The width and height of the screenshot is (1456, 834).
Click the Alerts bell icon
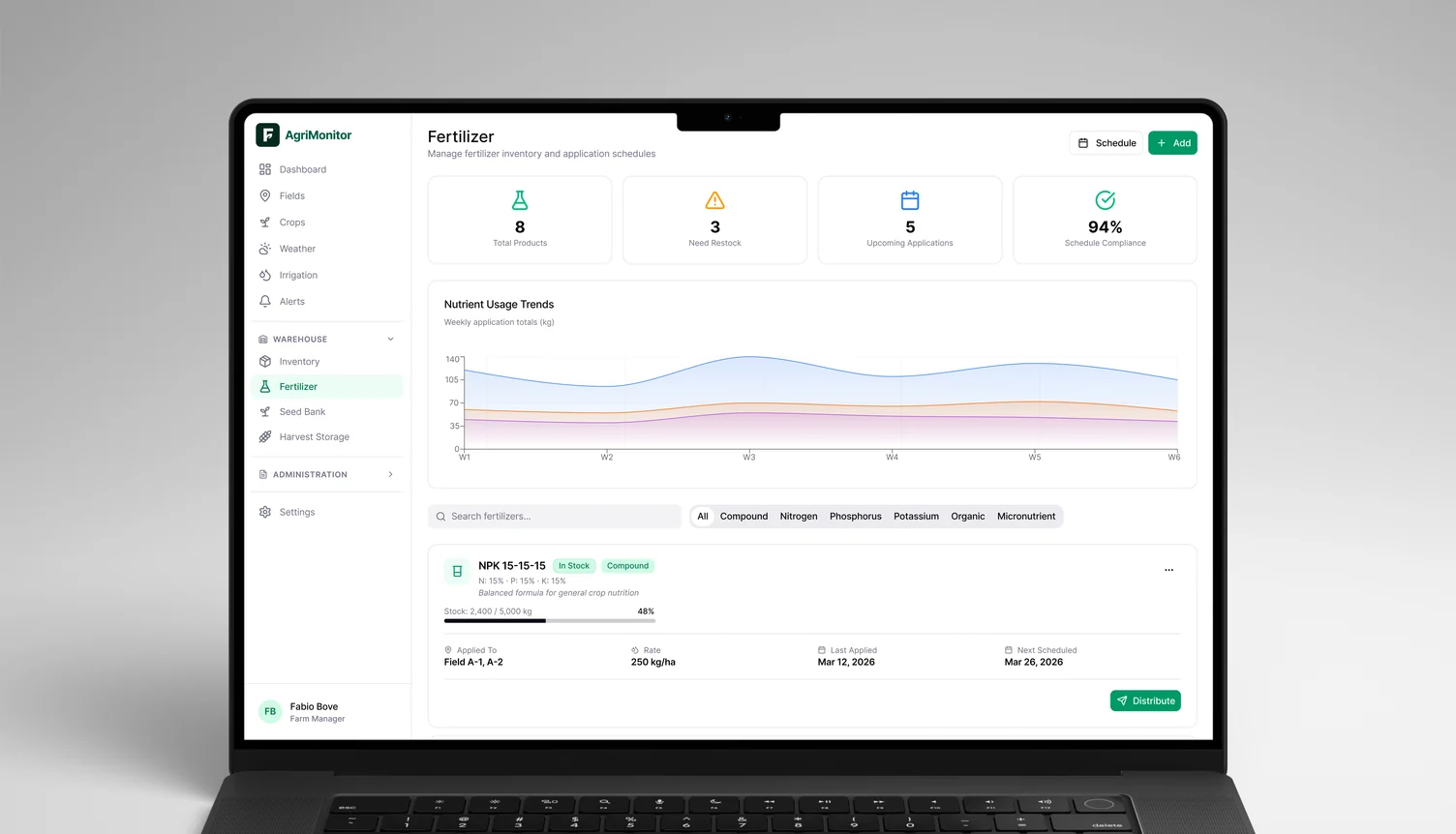tap(265, 302)
